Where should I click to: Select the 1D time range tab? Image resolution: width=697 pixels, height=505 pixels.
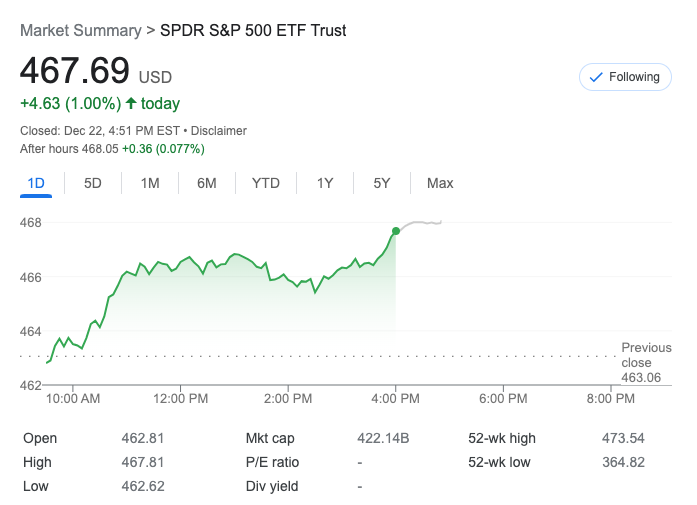pos(36,183)
